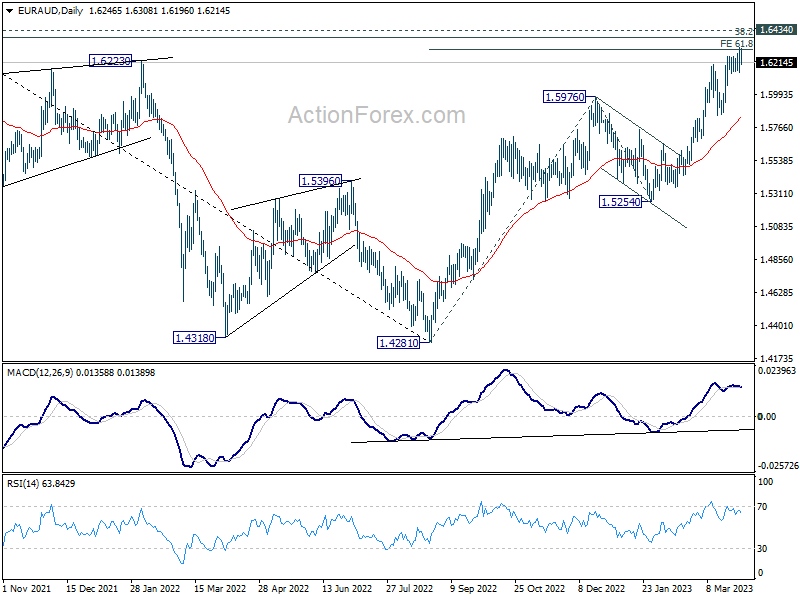Click the 23 Jan 2023 date label
Viewport: 800px width, 600px height.
[667, 588]
